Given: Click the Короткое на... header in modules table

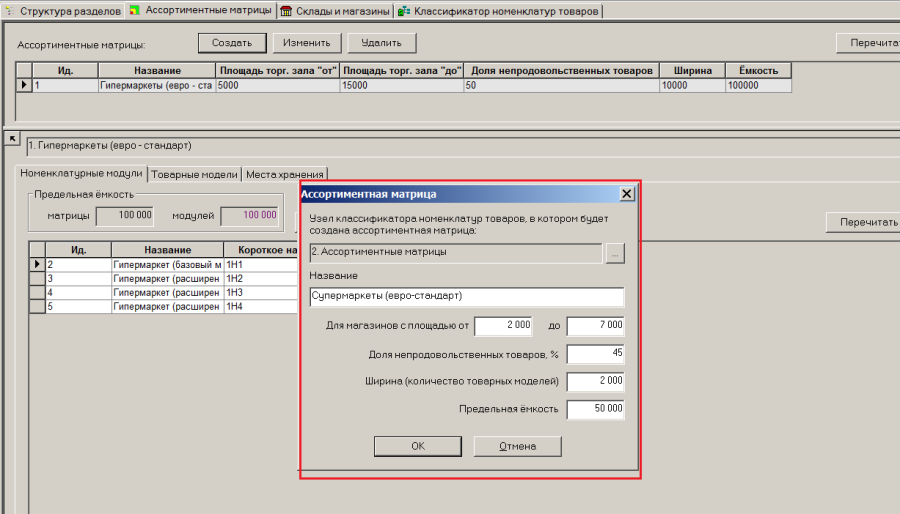Looking at the screenshot, I should [262, 250].
